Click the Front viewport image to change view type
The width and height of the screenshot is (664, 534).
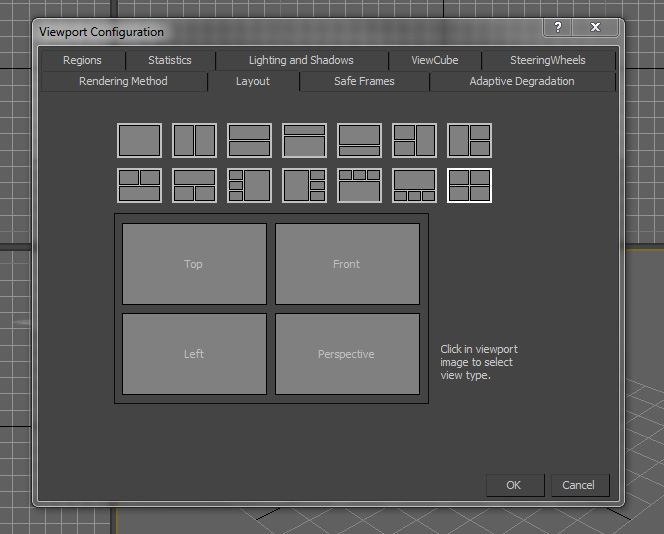pyautogui.click(x=347, y=264)
